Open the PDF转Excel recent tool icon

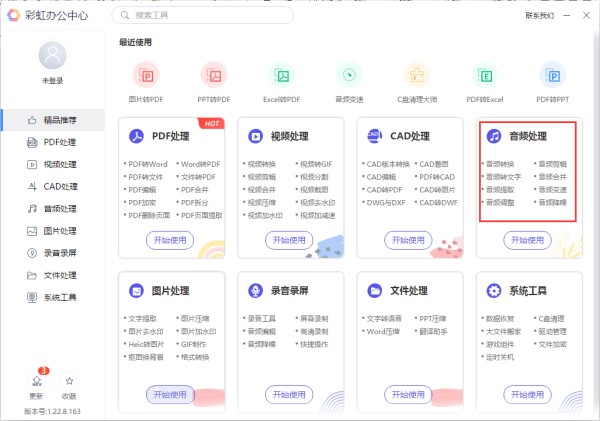click(x=484, y=75)
